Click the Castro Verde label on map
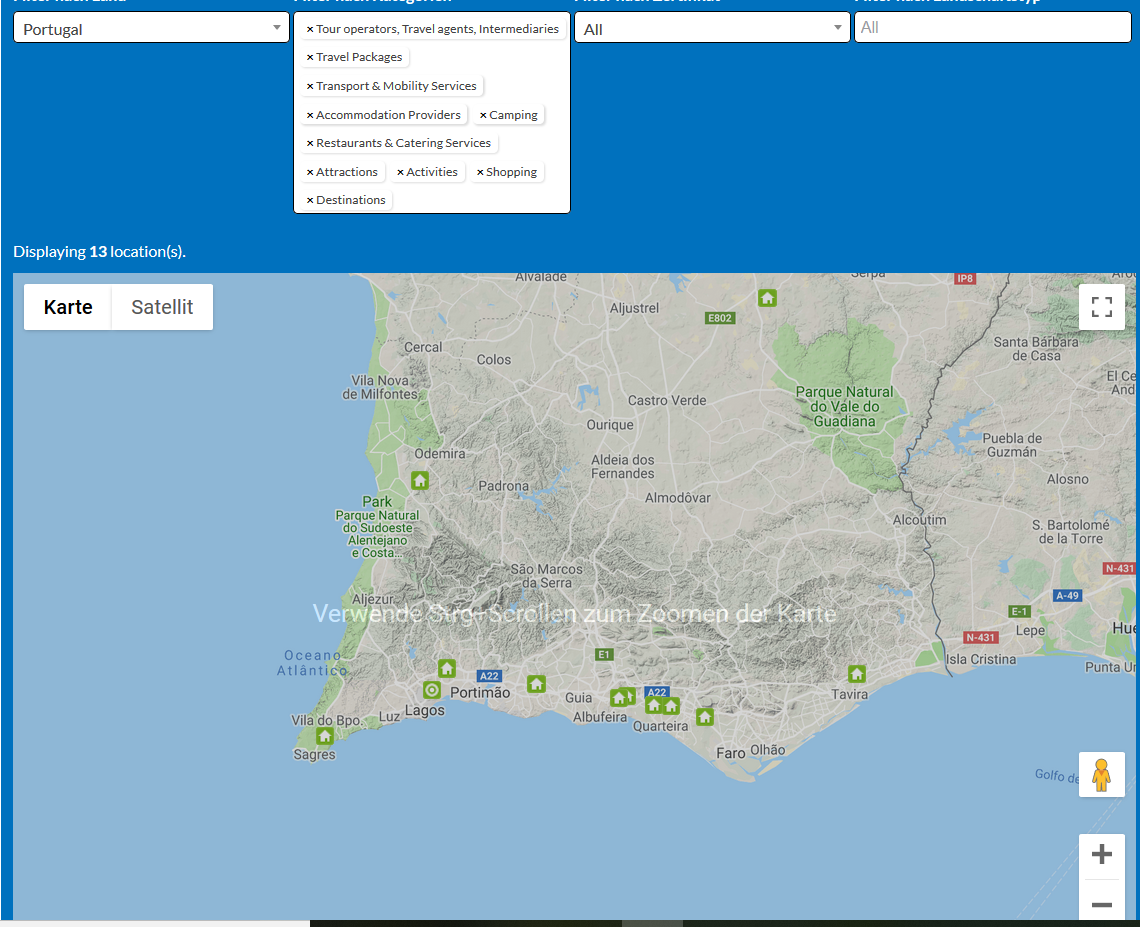Viewport: 1140px width, 927px height. click(x=667, y=400)
